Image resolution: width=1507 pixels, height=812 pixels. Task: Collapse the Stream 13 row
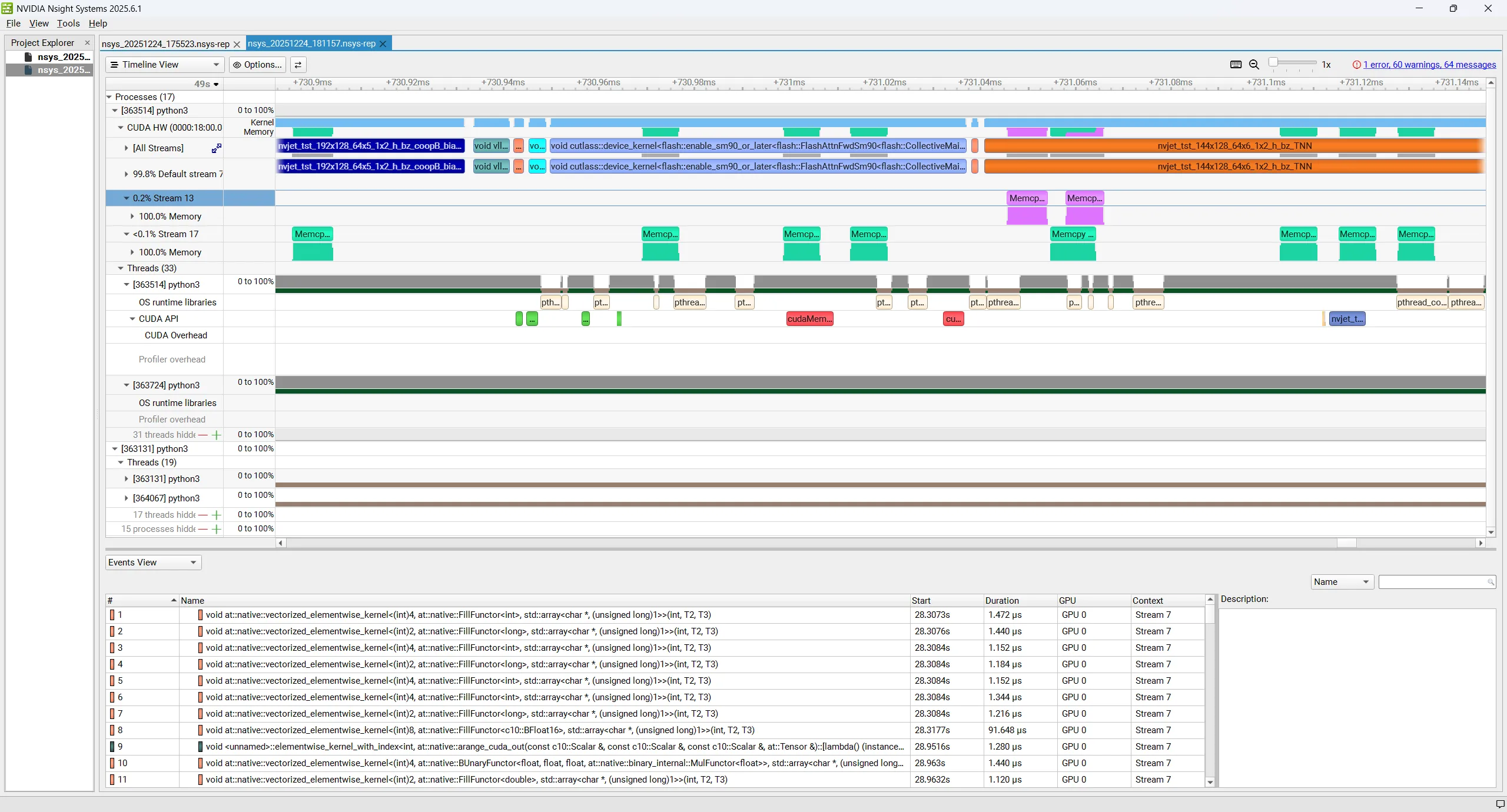tap(127, 198)
